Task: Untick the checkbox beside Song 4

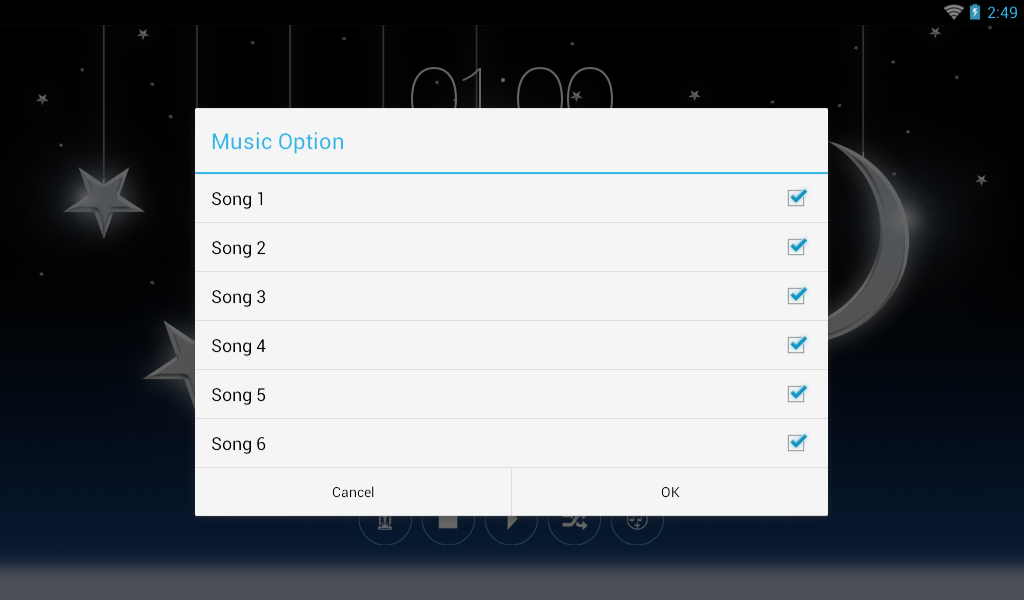Action: tap(797, 345)
